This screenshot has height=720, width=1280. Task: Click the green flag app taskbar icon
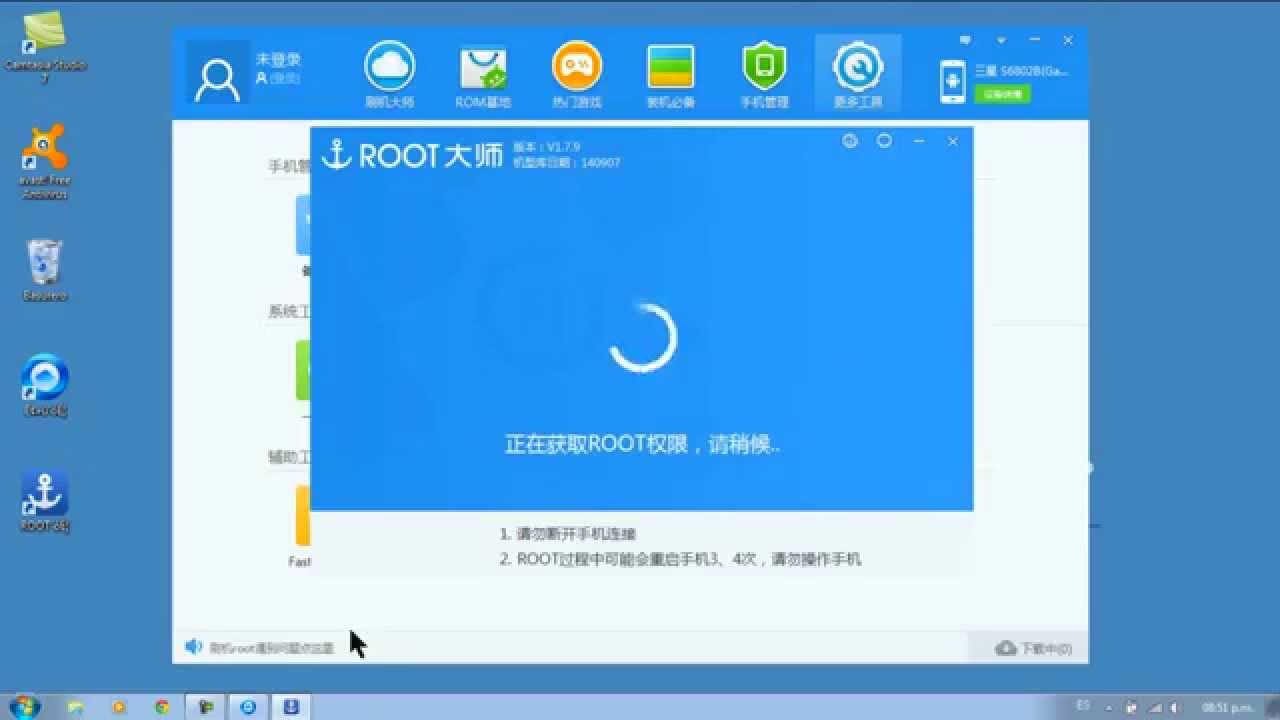click(x=205, y=707)
